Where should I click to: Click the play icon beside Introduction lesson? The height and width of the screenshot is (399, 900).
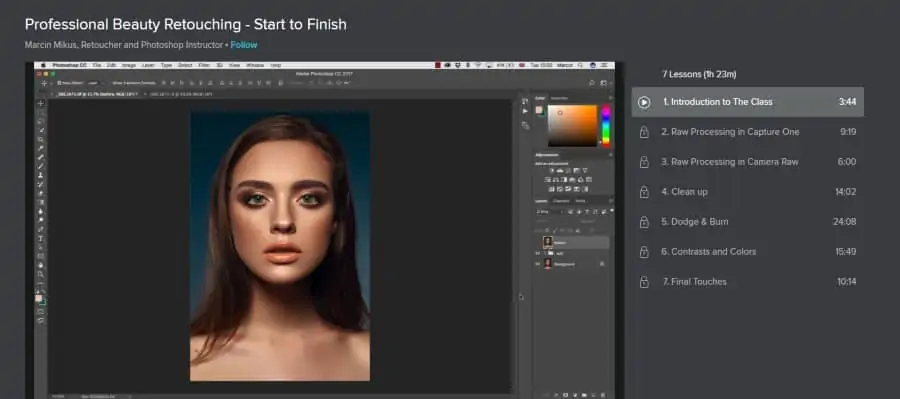click(x=644, y=102)
